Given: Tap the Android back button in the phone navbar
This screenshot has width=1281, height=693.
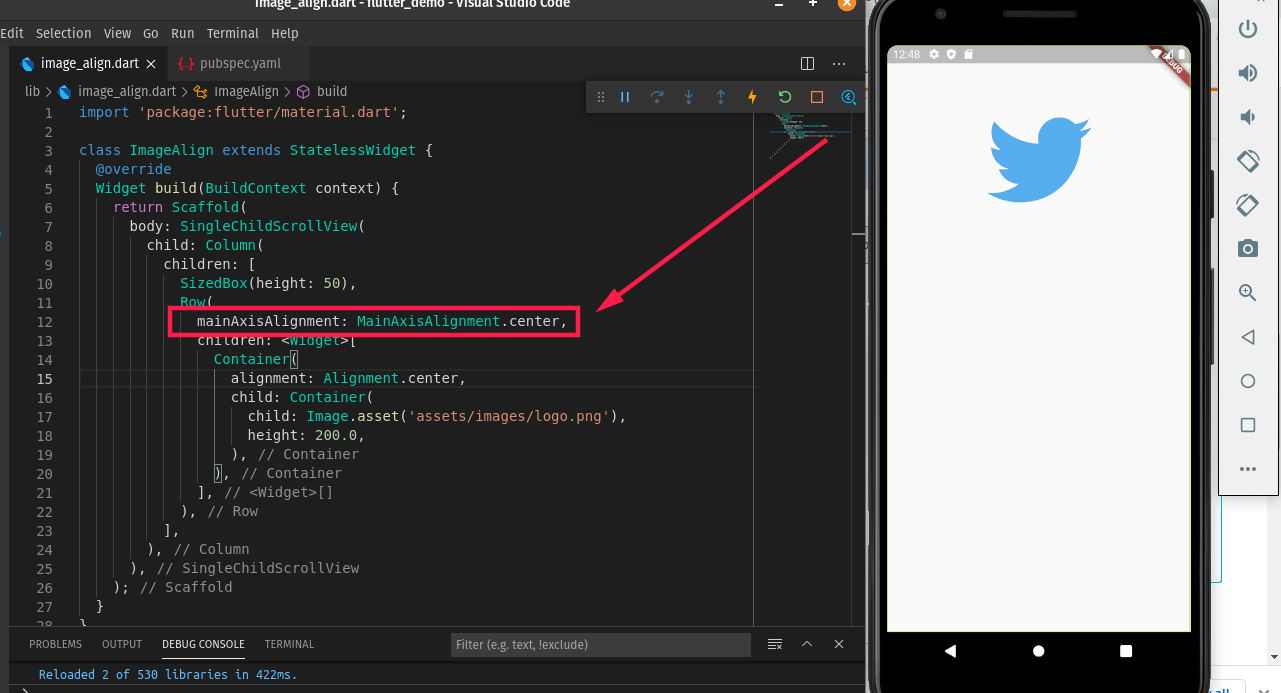Looking at the screenshot, I should pos(950,651).
